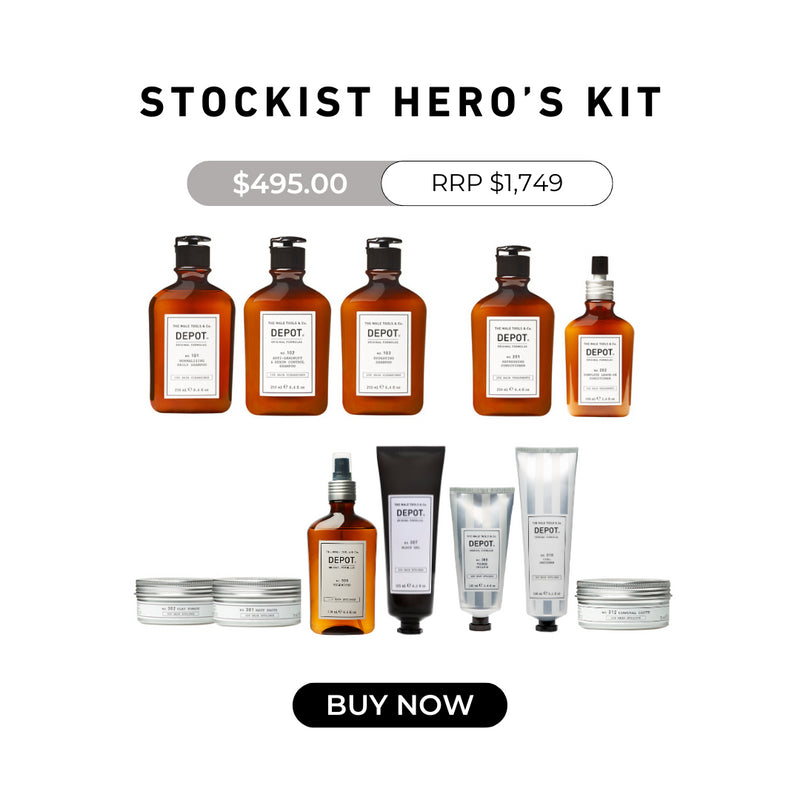
Task: Select the No. 102 anti-dandruff shampoo bottle
Action: (x=287, y=326)
